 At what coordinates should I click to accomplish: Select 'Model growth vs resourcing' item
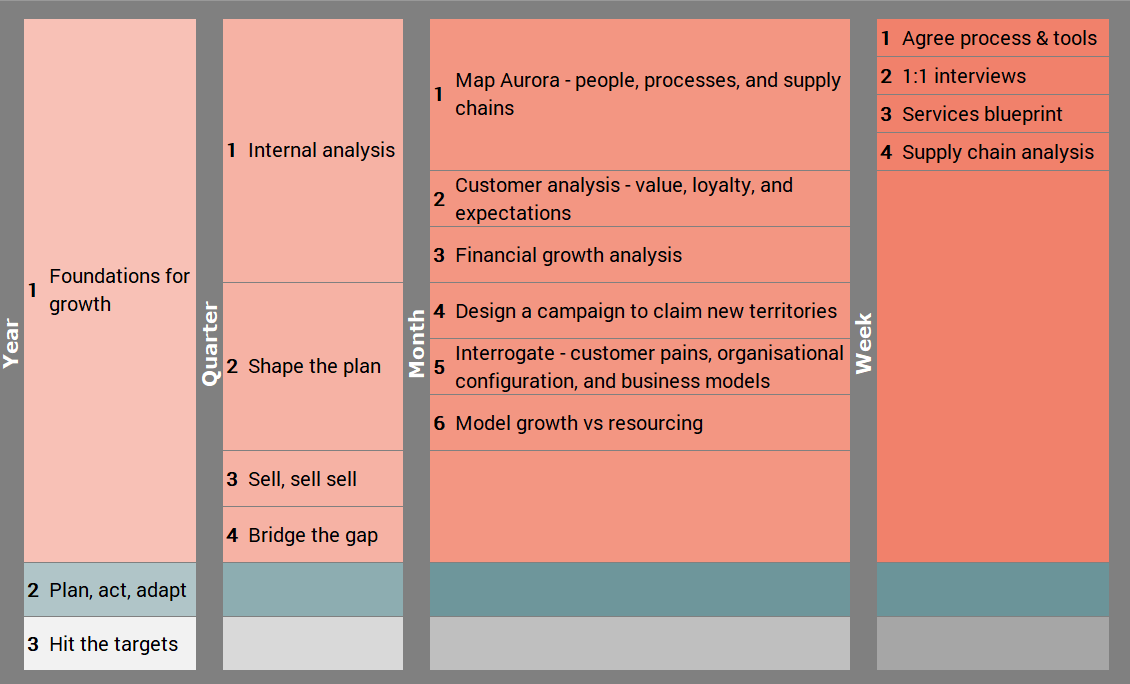coord(640,423)
